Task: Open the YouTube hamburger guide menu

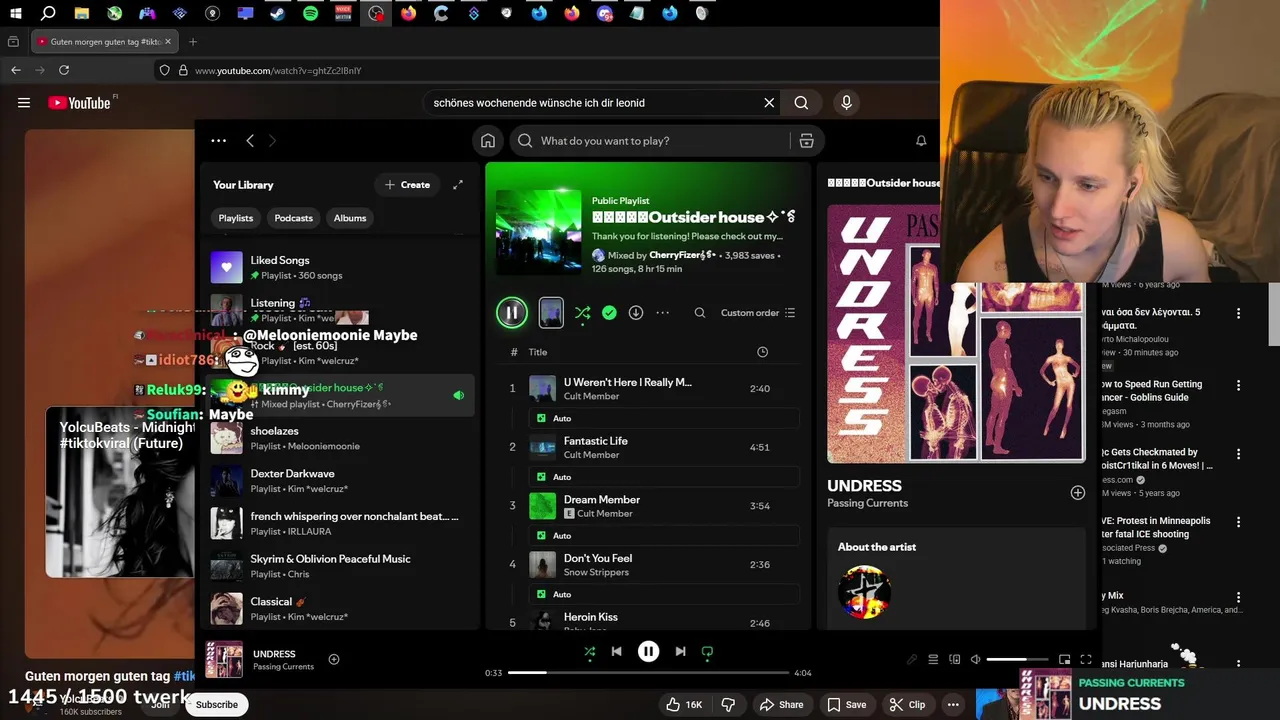Action: [24, 102]
